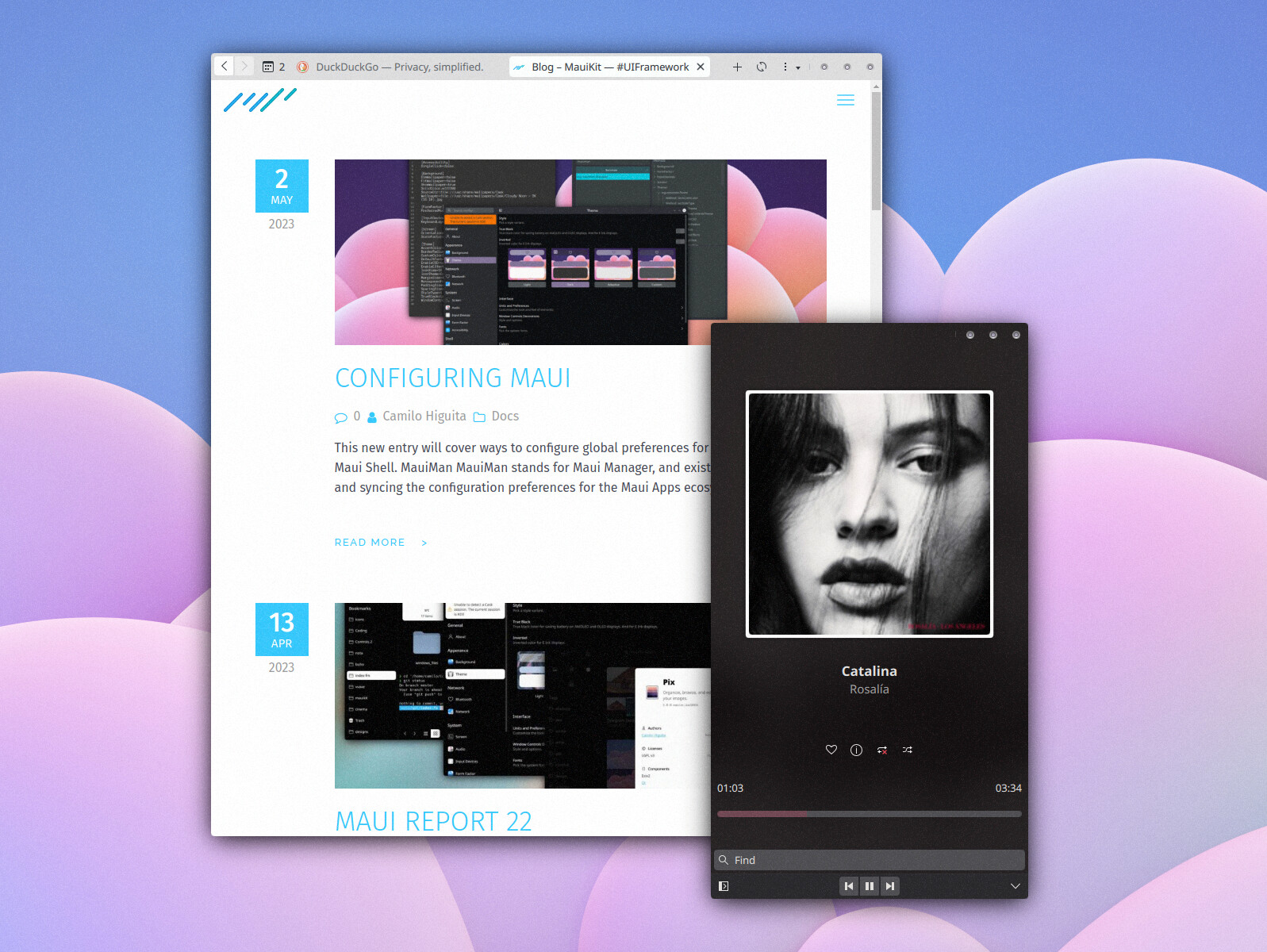Image resolution: width=1267 pixels, height=952 pixels.
Task: Open the hamburger menu on the blog page
Action: coord(846,100)
